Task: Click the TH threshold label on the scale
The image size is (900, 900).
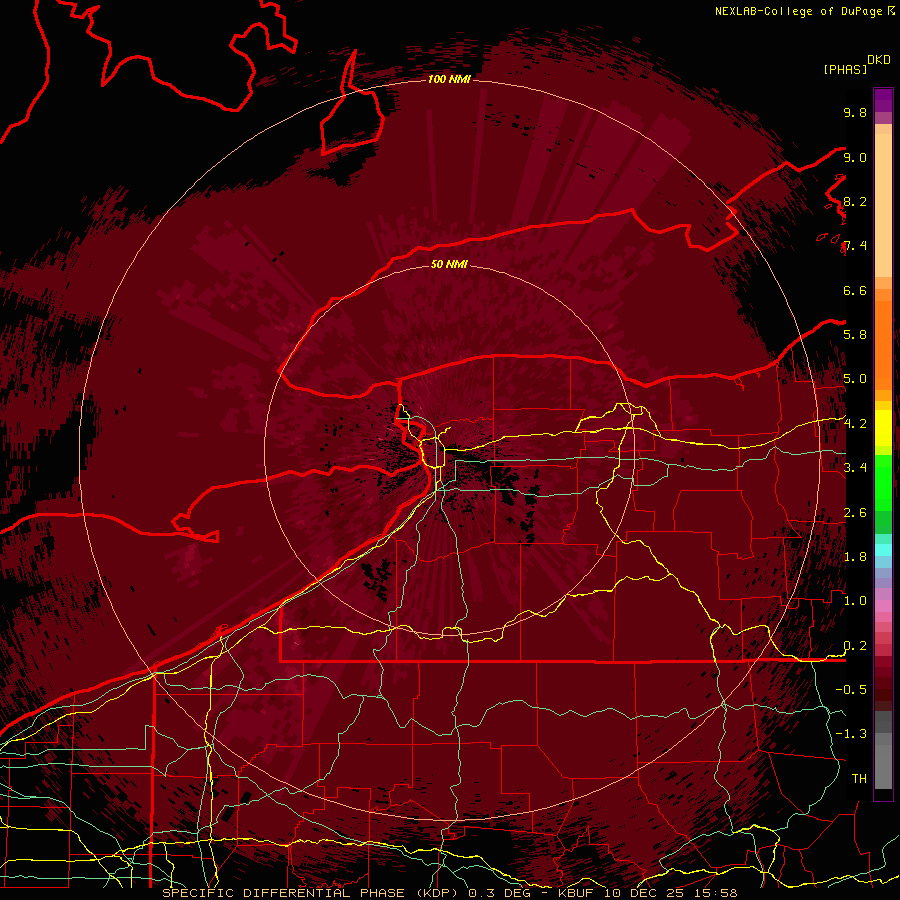Action: [x=859, y=779]
